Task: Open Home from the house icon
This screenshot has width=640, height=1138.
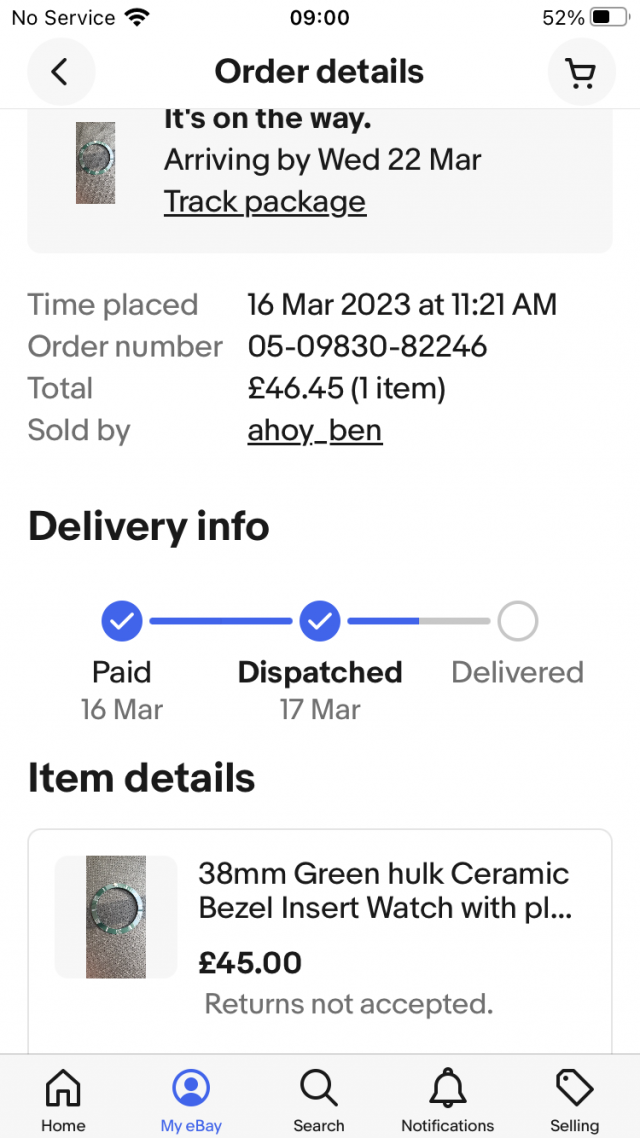Action: [63, 1088]
